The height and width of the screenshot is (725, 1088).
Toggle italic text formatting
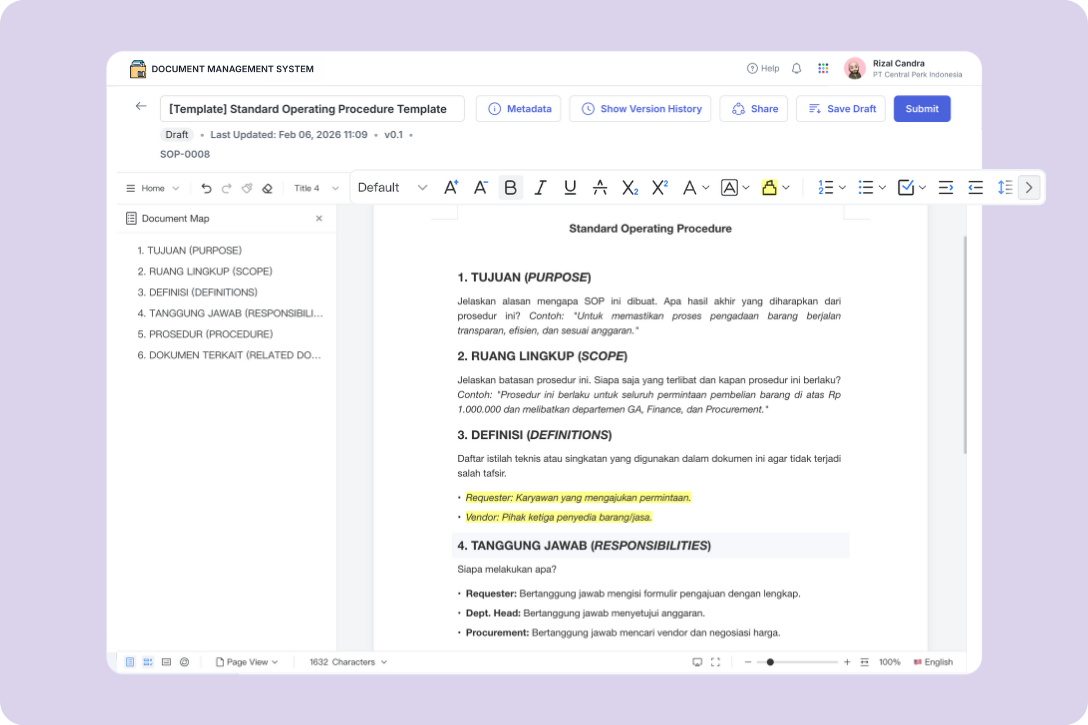(x=540, y=187)
